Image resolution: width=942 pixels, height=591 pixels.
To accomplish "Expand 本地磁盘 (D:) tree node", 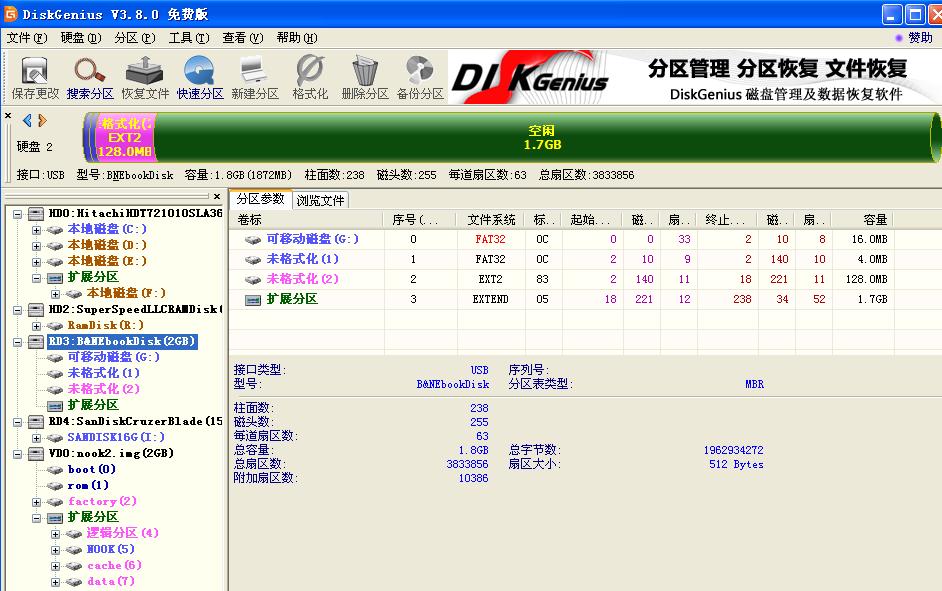I will pyautogui.click(x=37, y=246).
